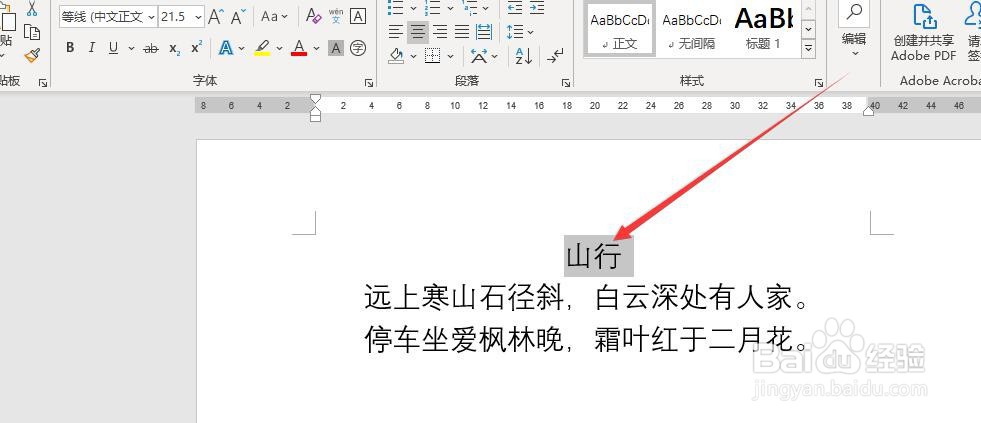Decrease font size with shrink font button
The width and height of the screenshot is (981, 423).
[x=238, y=16]
